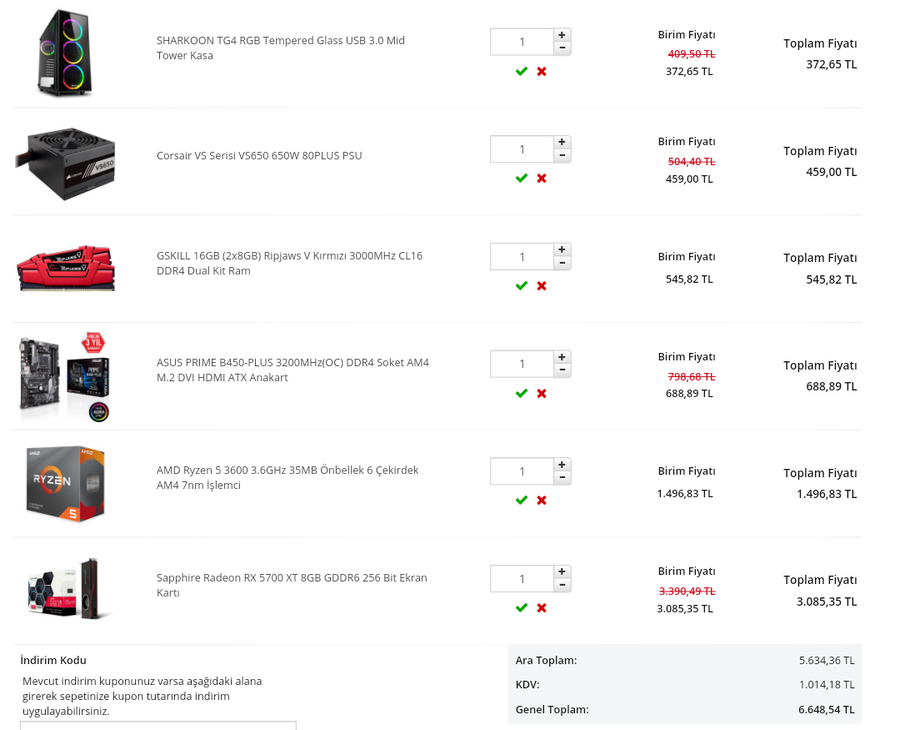Confirm quantity with green check for SHARKOON case

pyautogui.click(x=521, y=71)
